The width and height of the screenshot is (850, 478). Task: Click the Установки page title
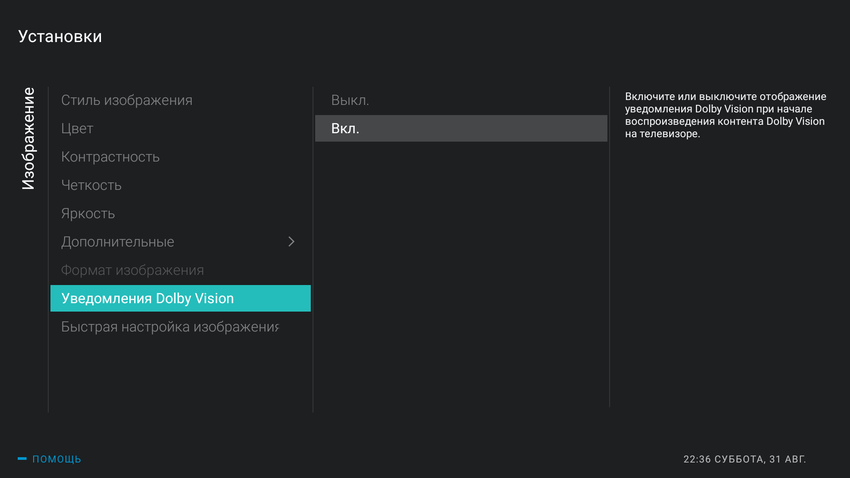(x=60, y=37)
